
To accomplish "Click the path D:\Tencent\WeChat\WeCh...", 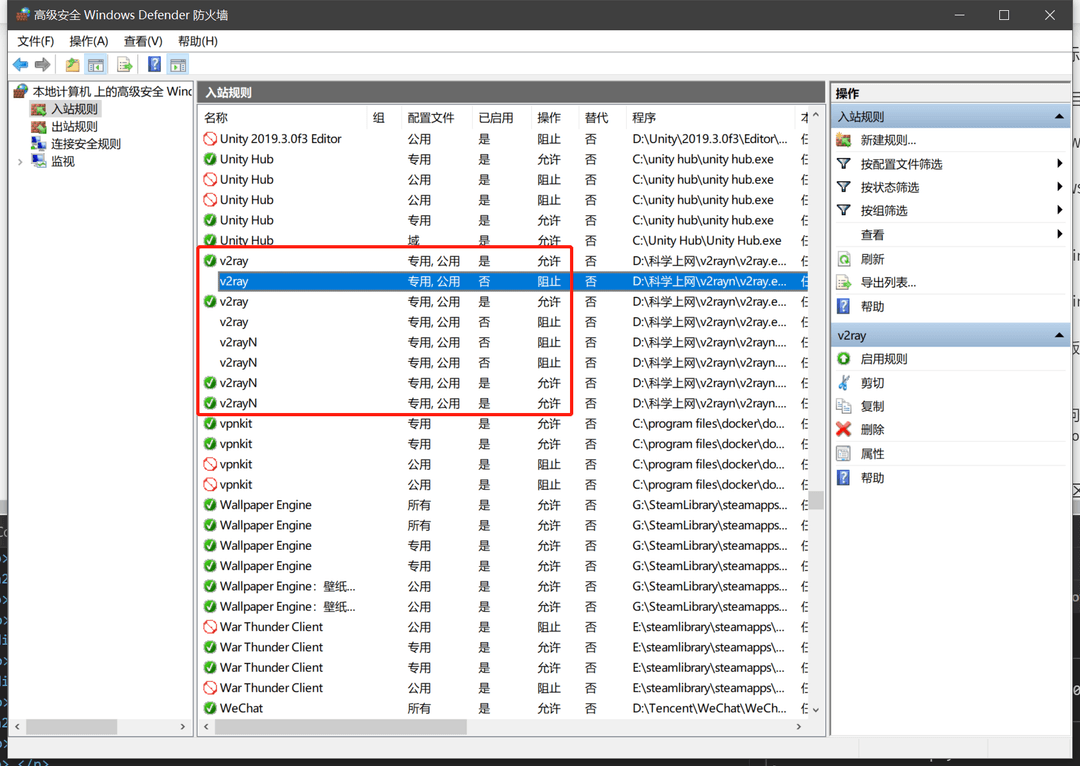I will pos(709,708).
